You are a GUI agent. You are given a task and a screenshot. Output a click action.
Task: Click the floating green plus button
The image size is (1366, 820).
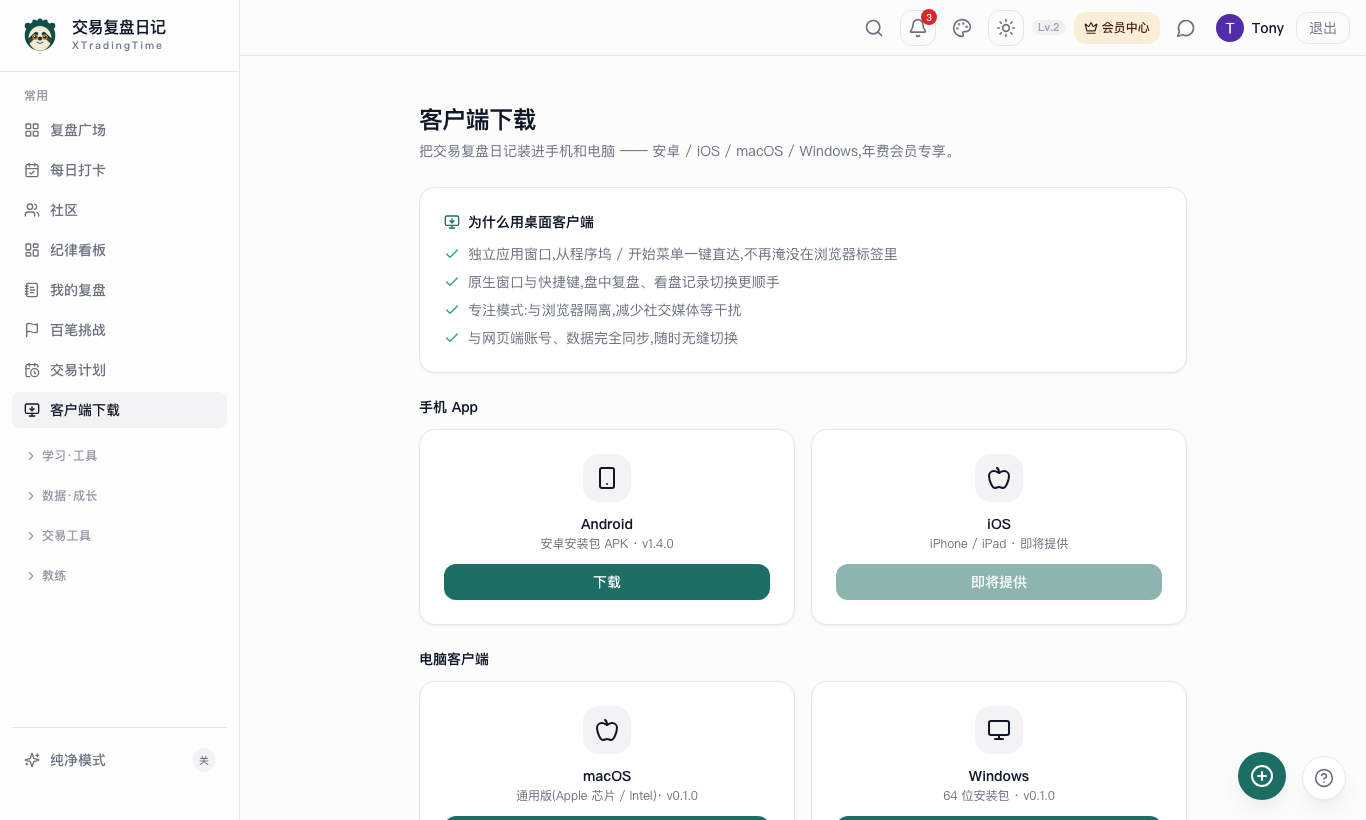point(1262,776)
